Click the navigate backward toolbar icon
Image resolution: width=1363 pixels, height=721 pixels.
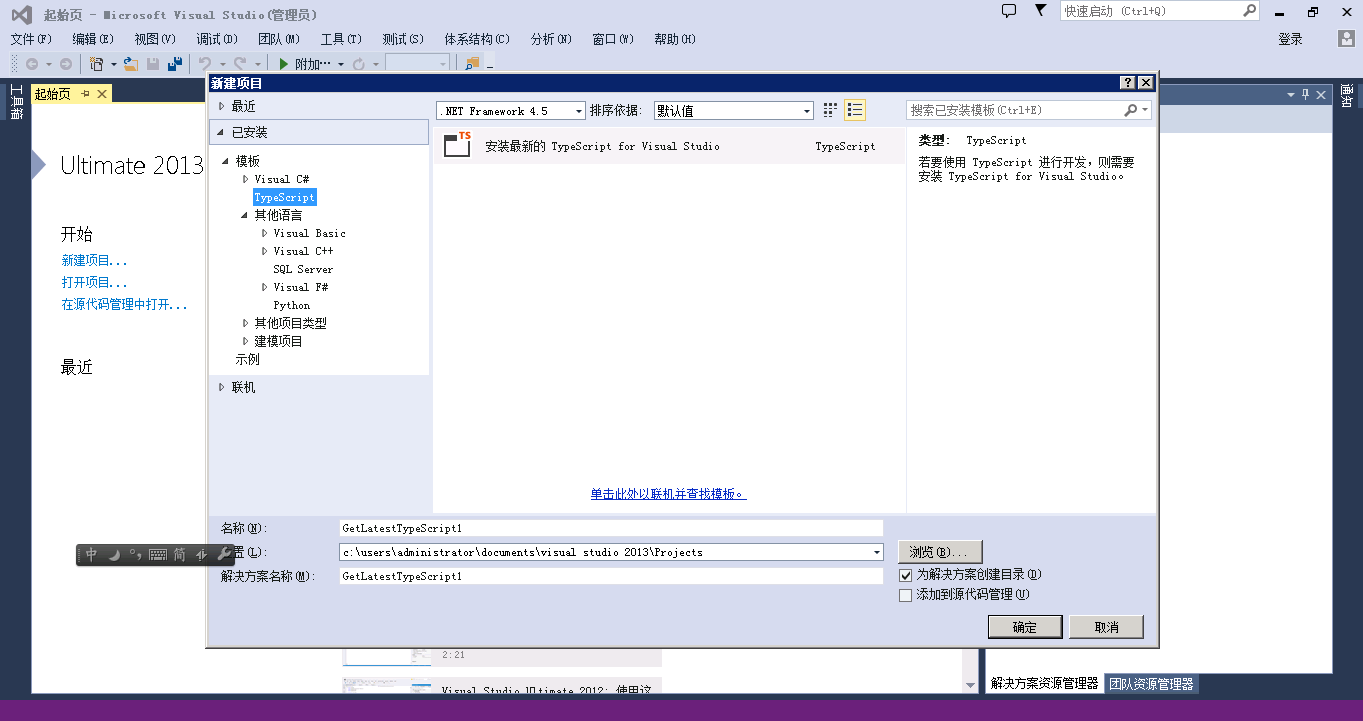pos(32,64)
